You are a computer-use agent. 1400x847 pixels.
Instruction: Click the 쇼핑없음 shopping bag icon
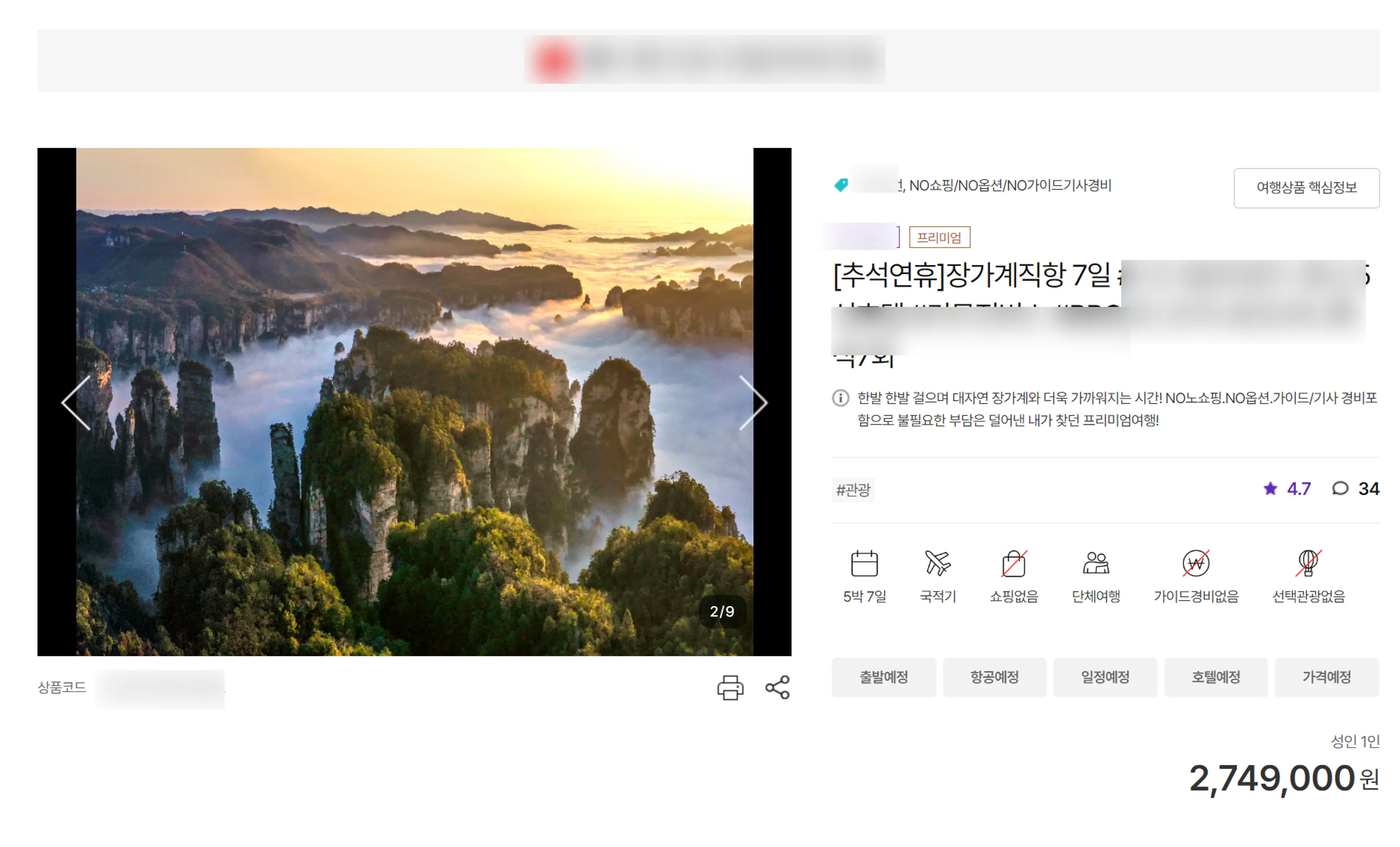(x=1014, y=563)
